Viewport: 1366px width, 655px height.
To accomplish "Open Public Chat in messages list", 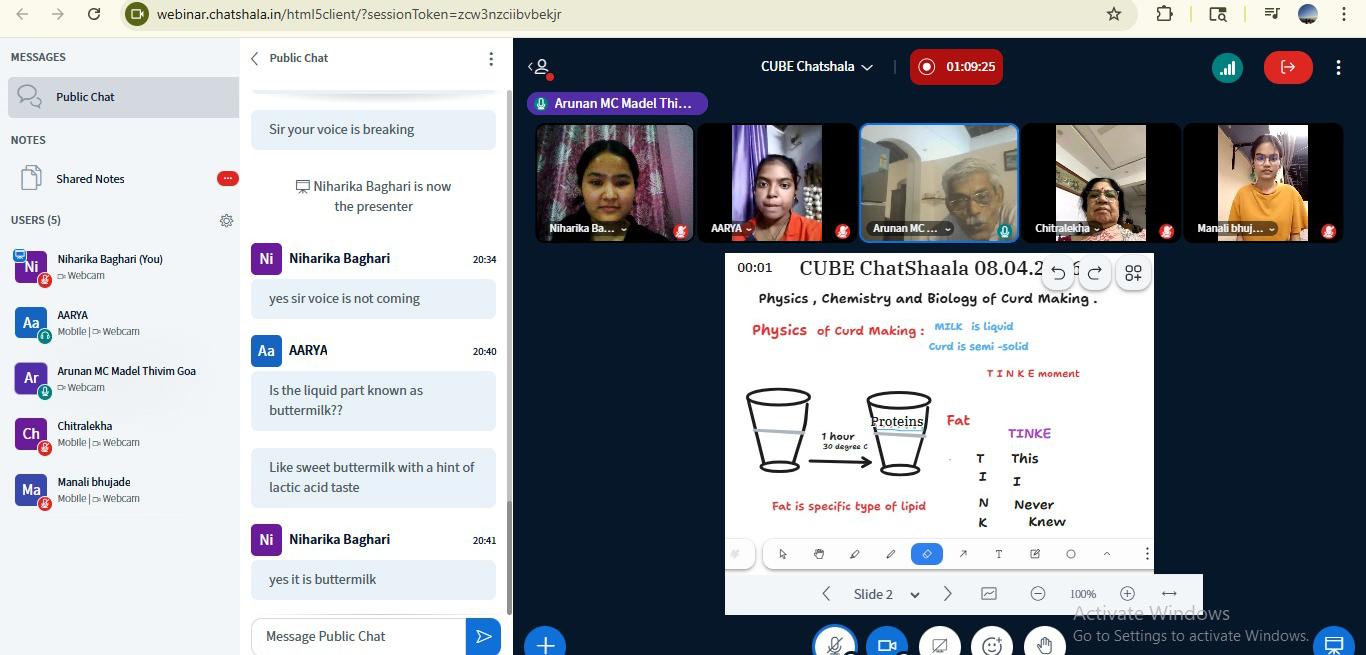I will point(85,97).
